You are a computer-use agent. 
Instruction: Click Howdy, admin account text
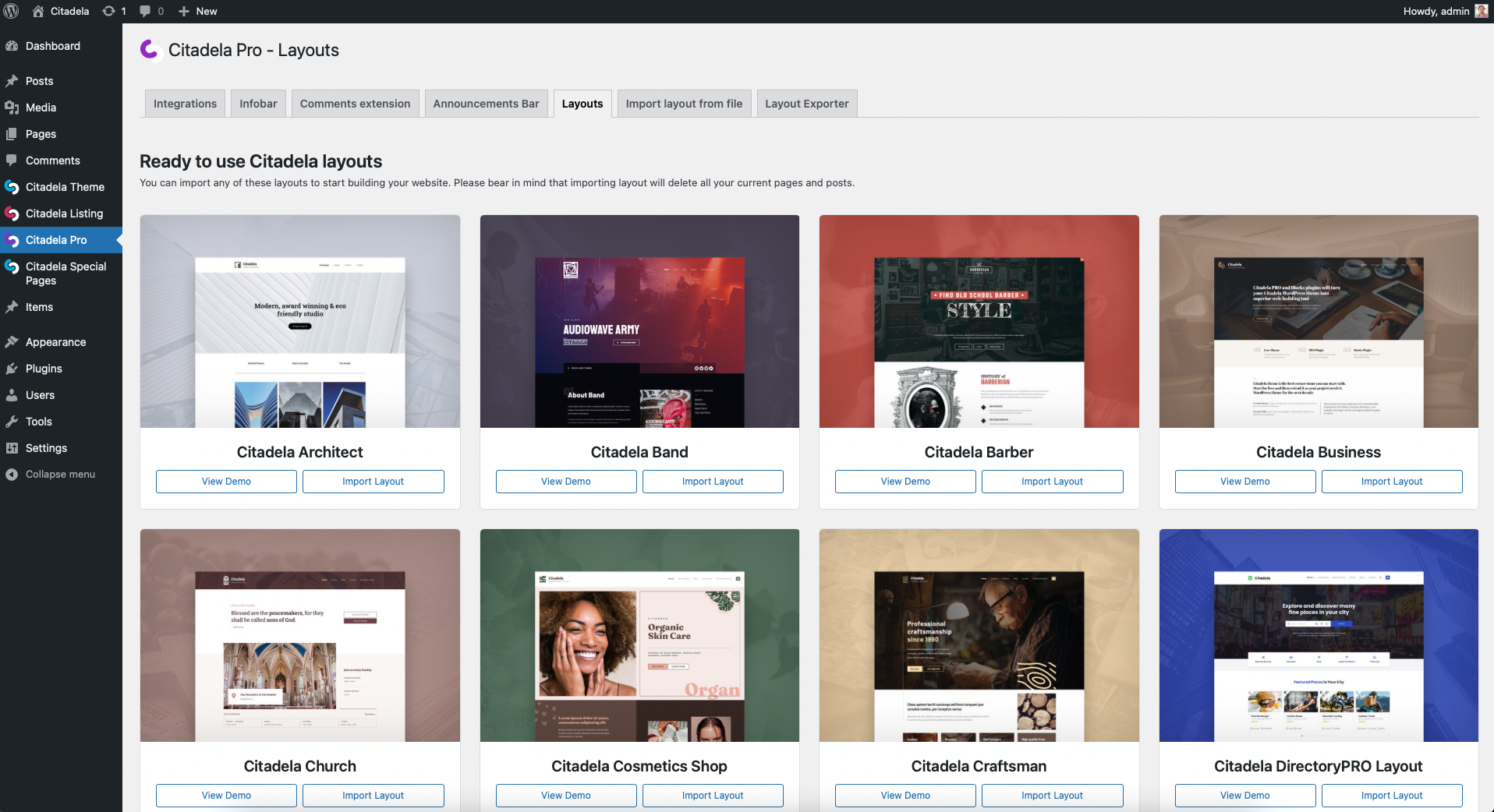click(1436, 11)
